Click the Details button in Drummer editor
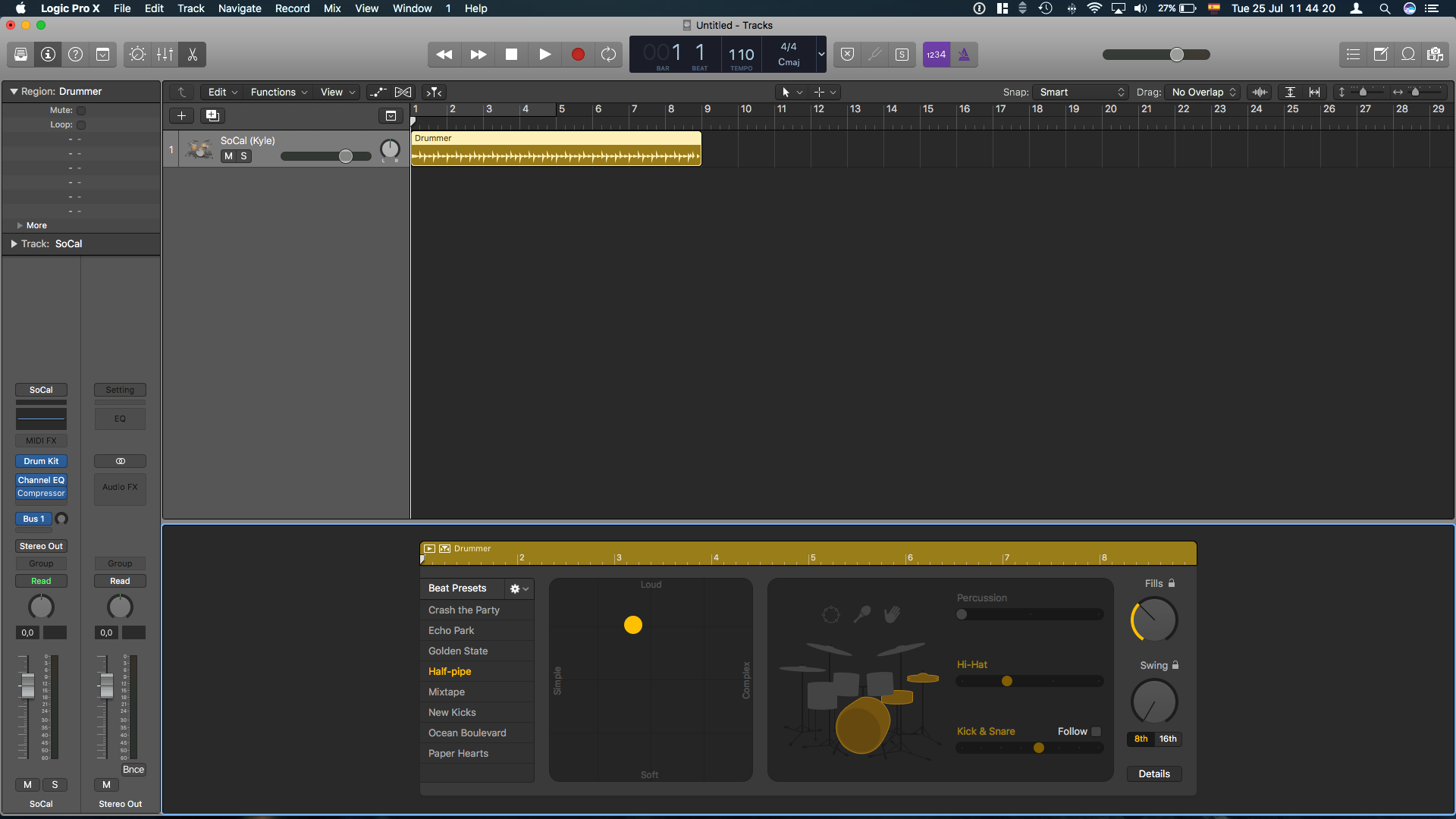This screenshot has width=1456, height=819. pos(1153,774)
